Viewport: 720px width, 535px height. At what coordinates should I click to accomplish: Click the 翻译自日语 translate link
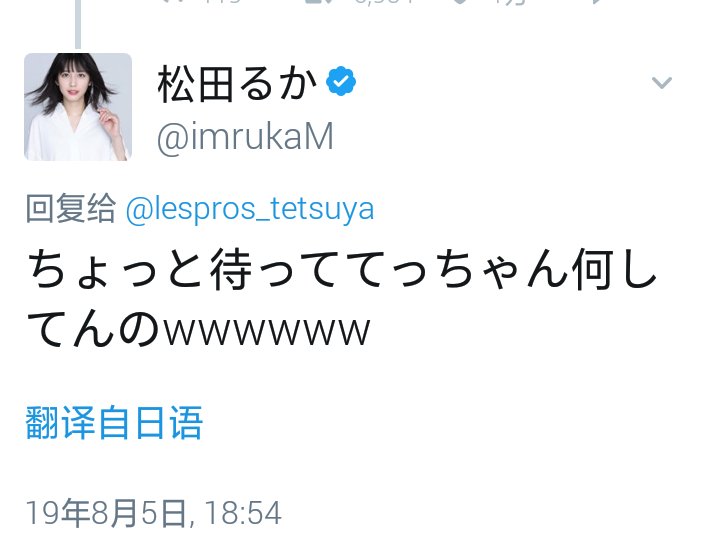114,423
